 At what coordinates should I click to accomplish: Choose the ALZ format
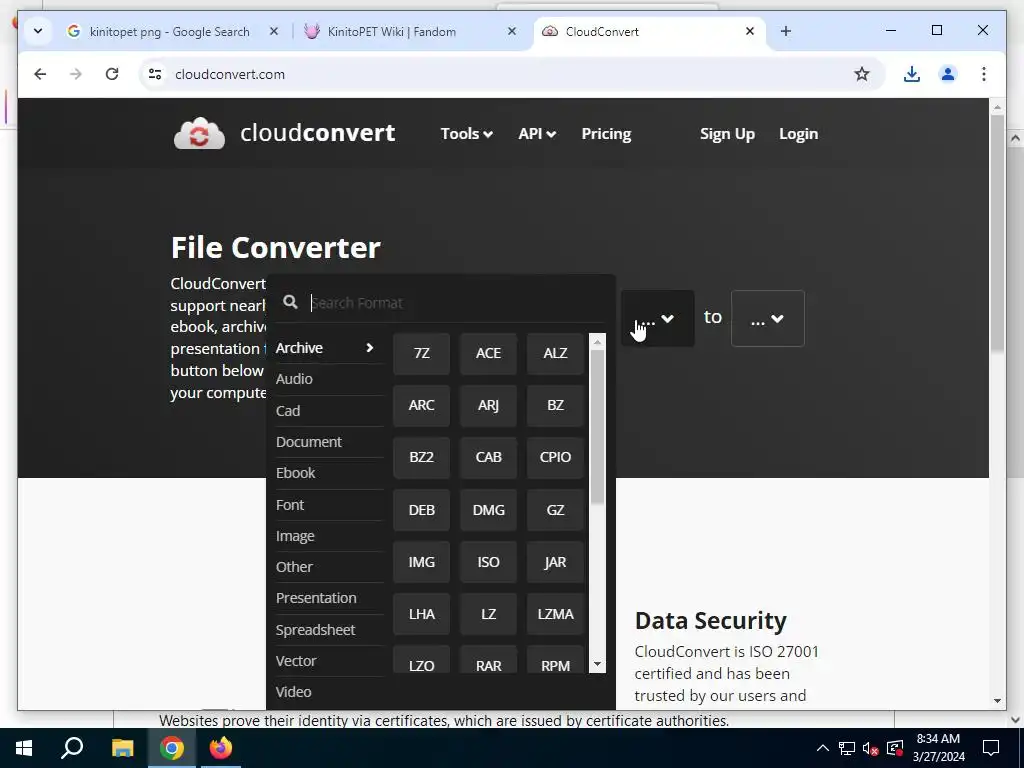click(555, 353)
